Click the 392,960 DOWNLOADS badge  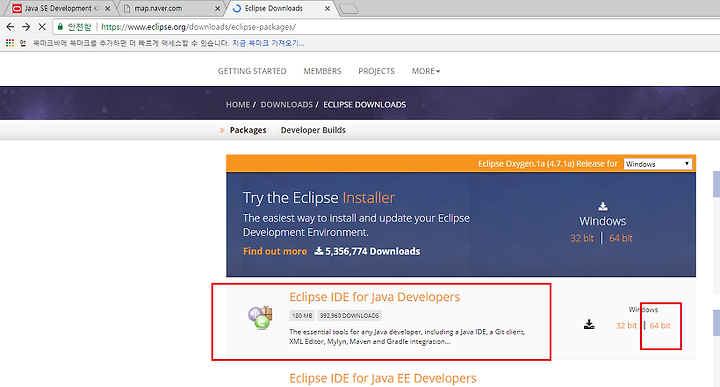tap(349, 316)
